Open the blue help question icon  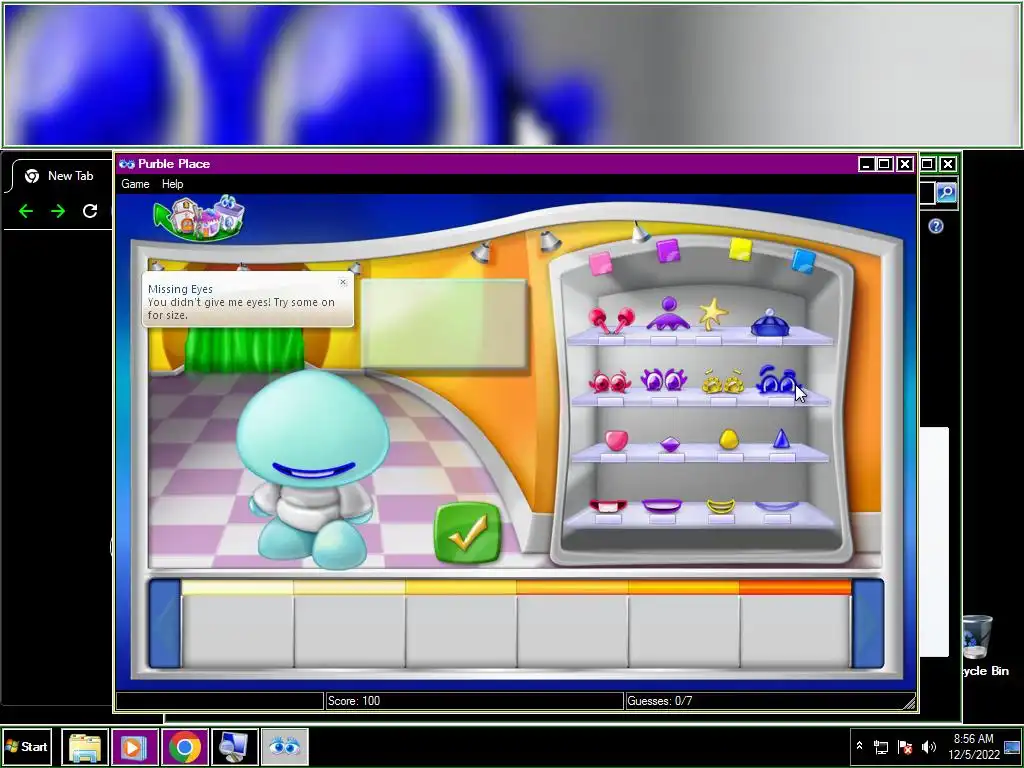[936, 226]
